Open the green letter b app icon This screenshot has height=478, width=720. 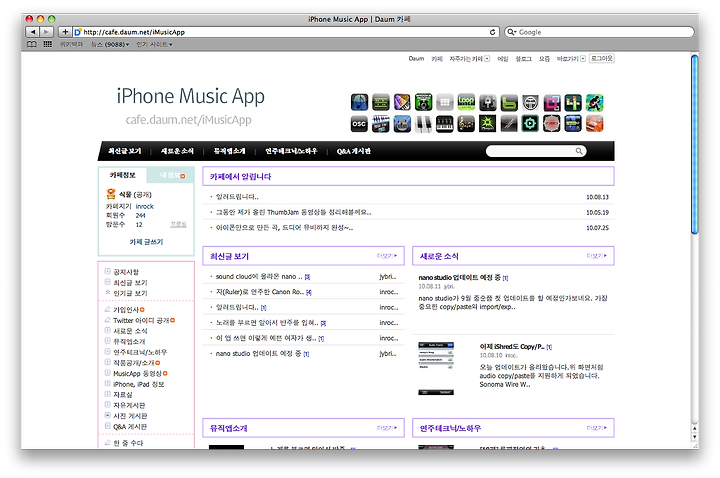pos(509,102)
